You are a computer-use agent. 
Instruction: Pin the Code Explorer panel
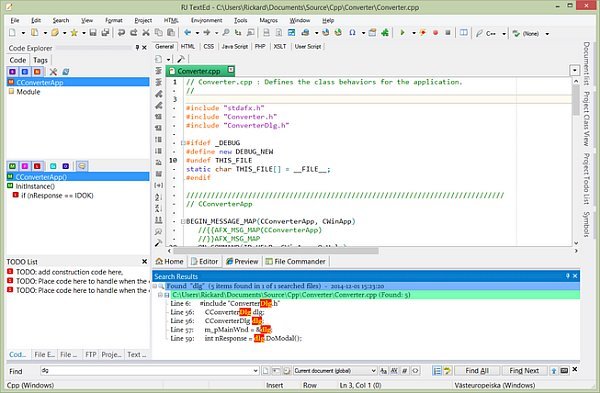tap(137, 47)
